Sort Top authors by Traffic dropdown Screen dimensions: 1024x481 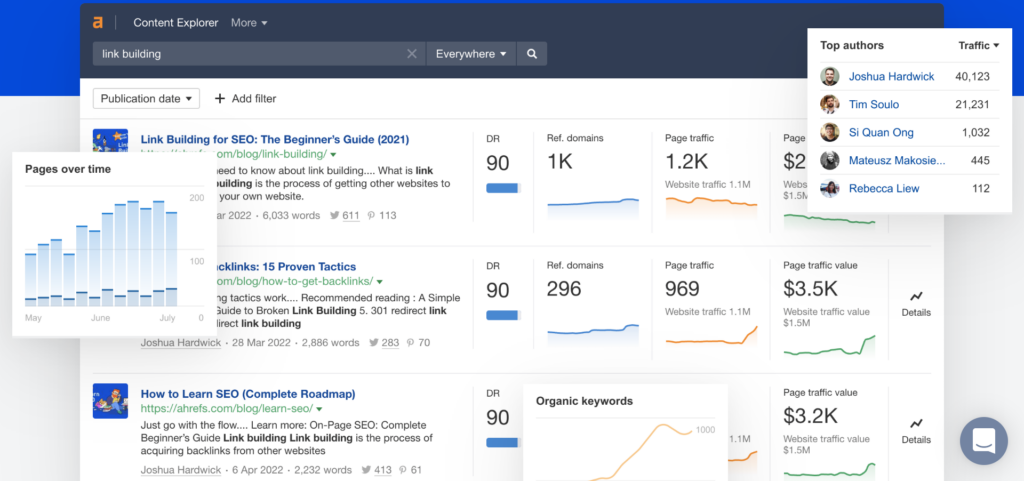pyautogui.click(x=979, y=46)
